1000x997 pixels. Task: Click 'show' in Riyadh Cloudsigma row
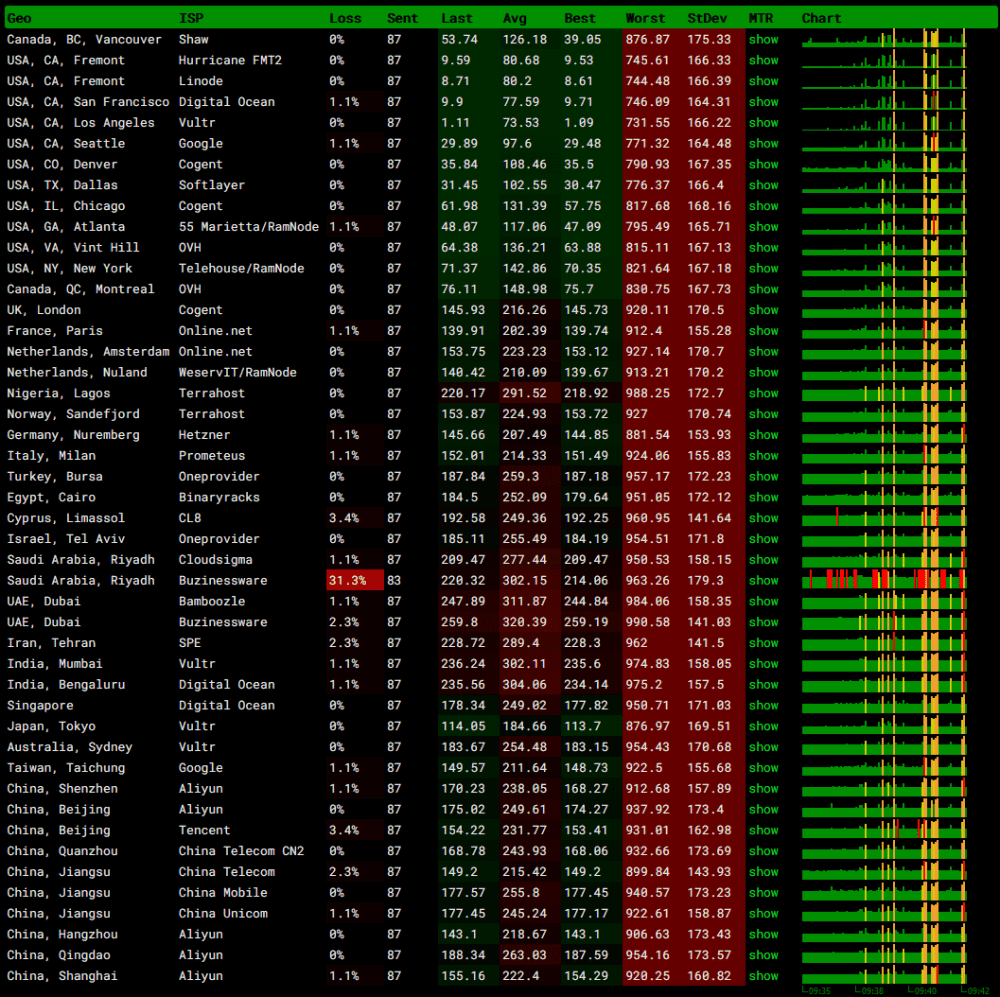(763, 560)
